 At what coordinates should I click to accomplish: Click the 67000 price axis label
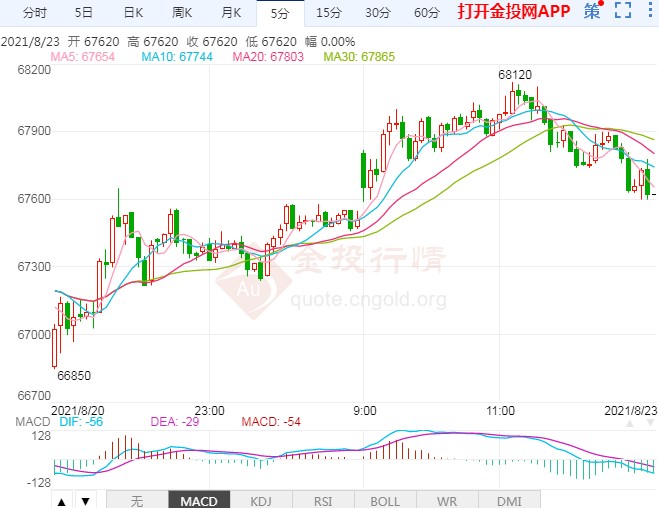tap(34, 334)
